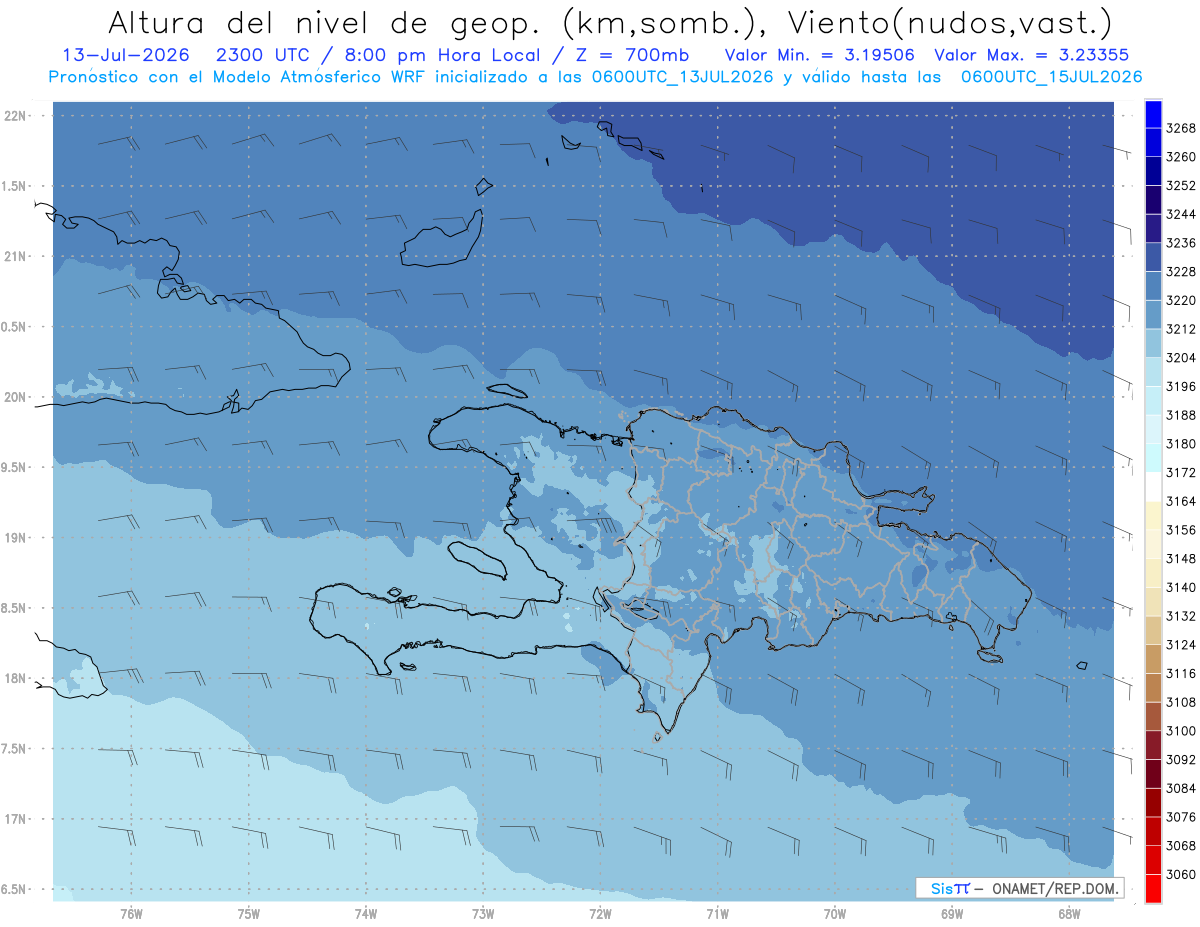Screen dimensions: 1200x927
Task: Click the '73W' longitude axis label
Action: tap(483, 914)
